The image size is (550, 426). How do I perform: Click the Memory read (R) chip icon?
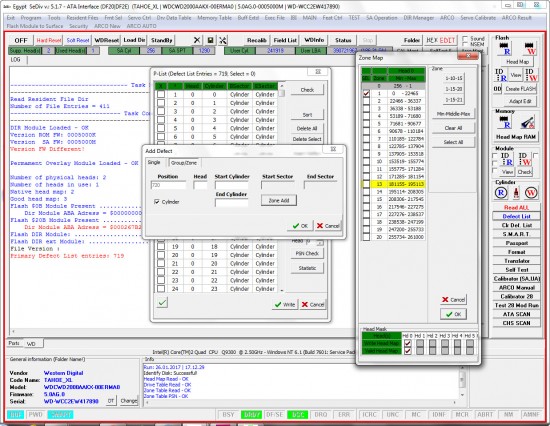[x=505, y=122]
